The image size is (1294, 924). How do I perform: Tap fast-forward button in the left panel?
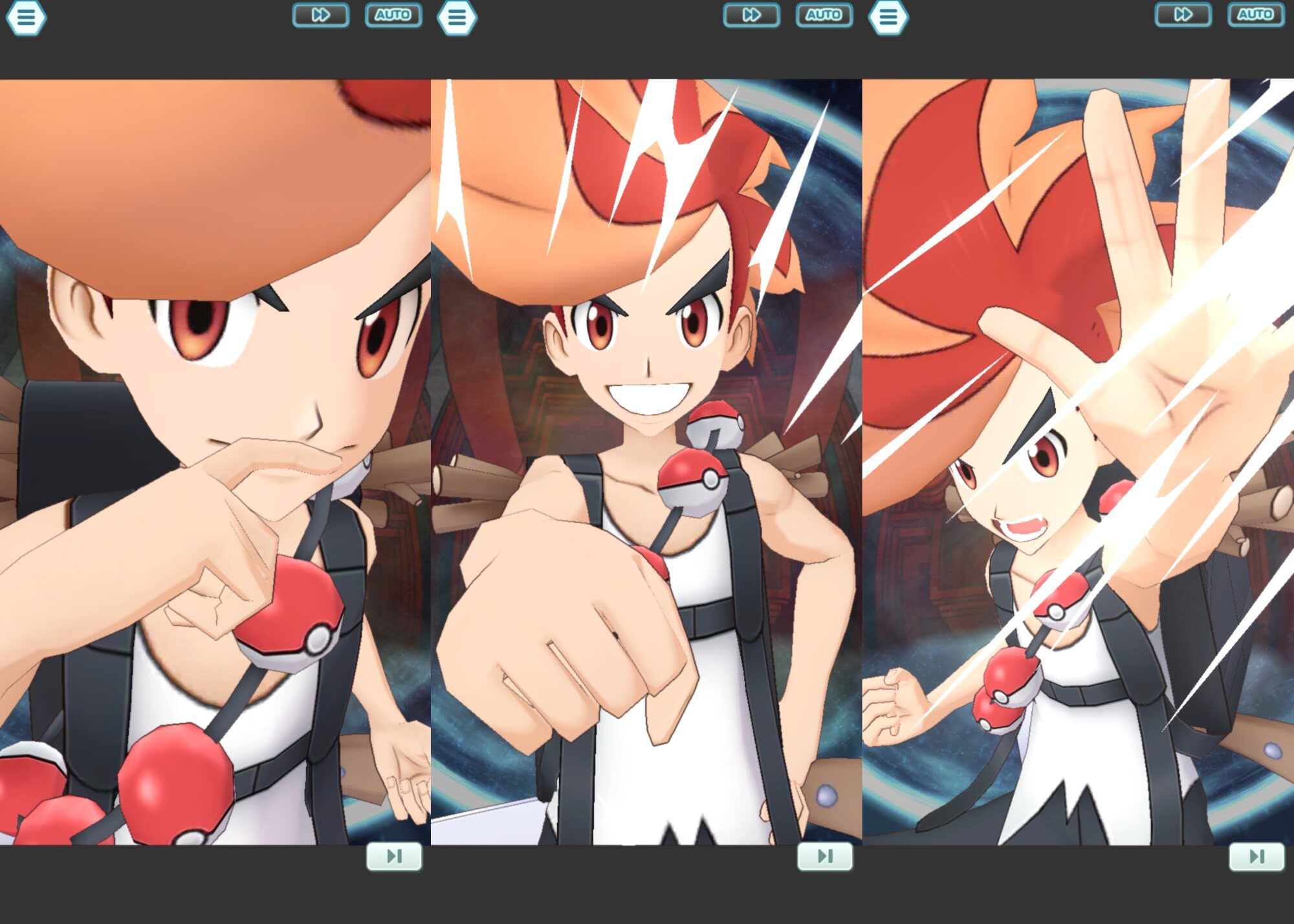click(321, 15)
